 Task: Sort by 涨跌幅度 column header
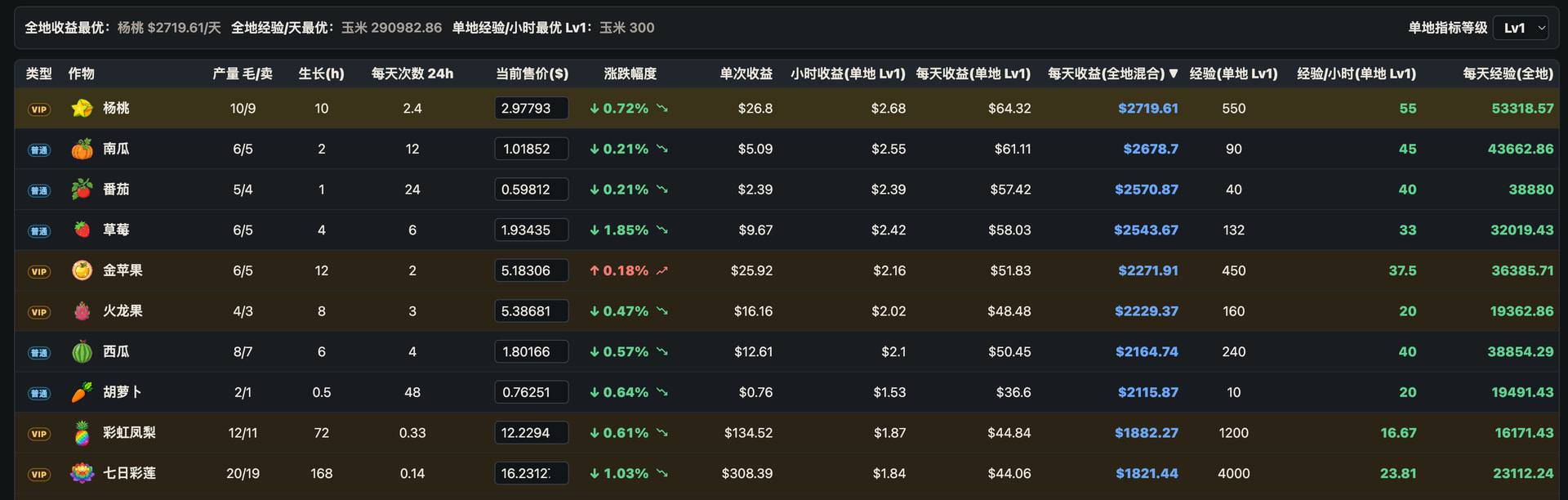(x=630, y=74)
